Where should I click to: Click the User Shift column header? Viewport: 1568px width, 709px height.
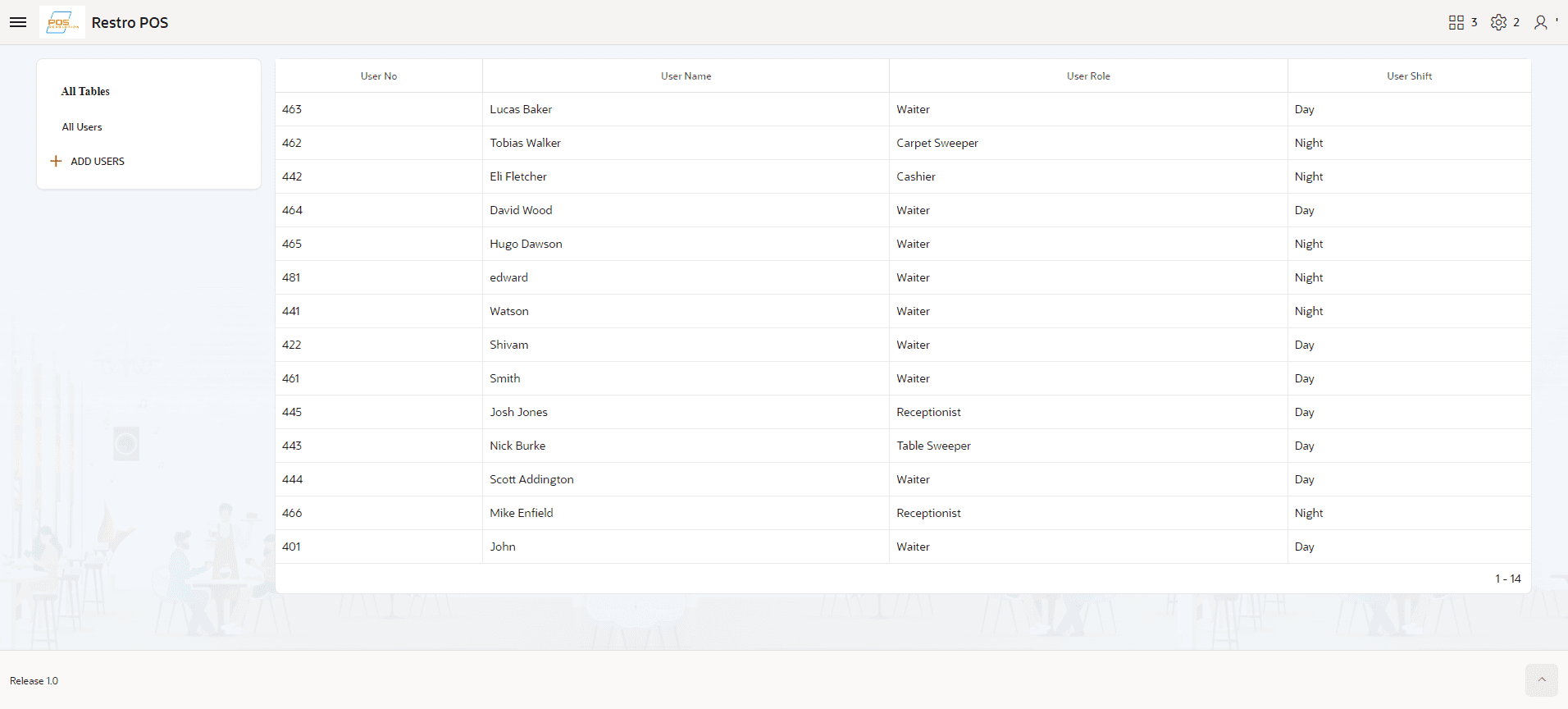point(1408,76)
